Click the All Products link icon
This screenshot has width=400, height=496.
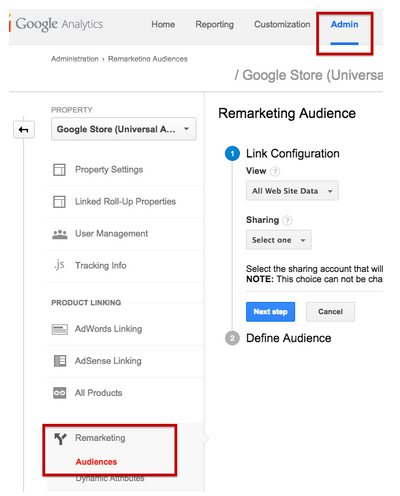coord(60,393)
